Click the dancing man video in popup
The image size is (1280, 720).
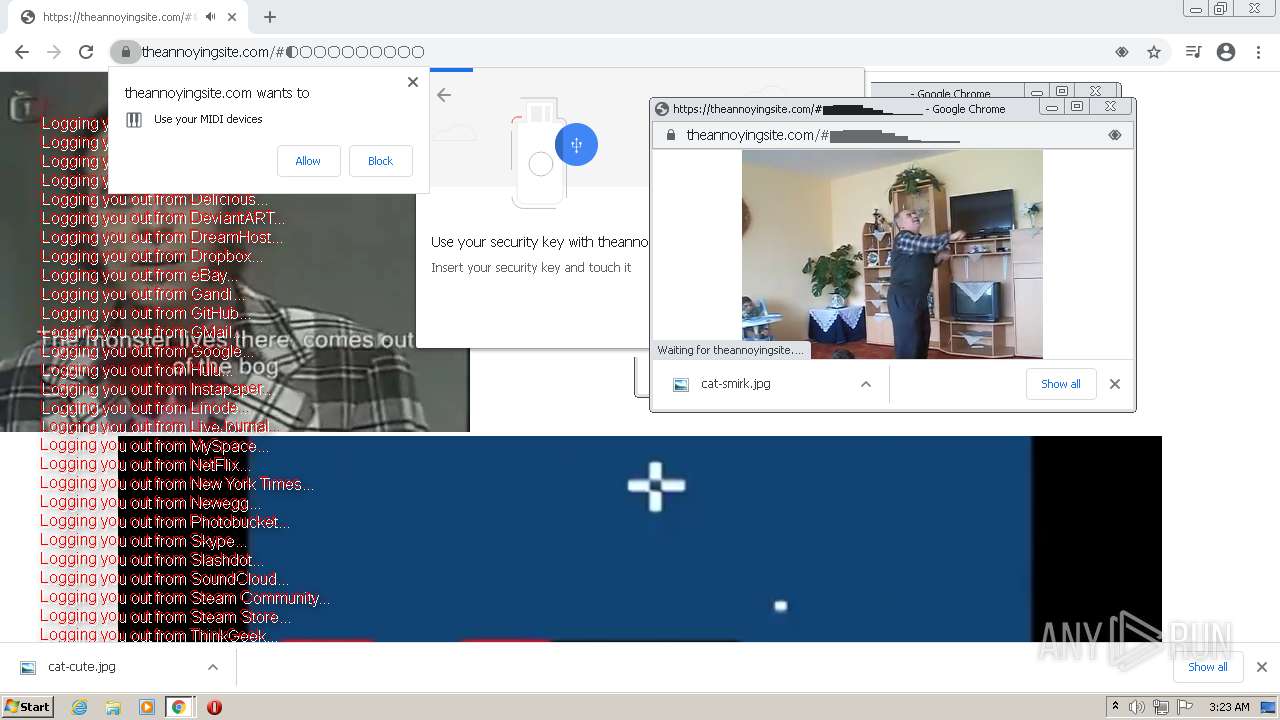point(892,254)
